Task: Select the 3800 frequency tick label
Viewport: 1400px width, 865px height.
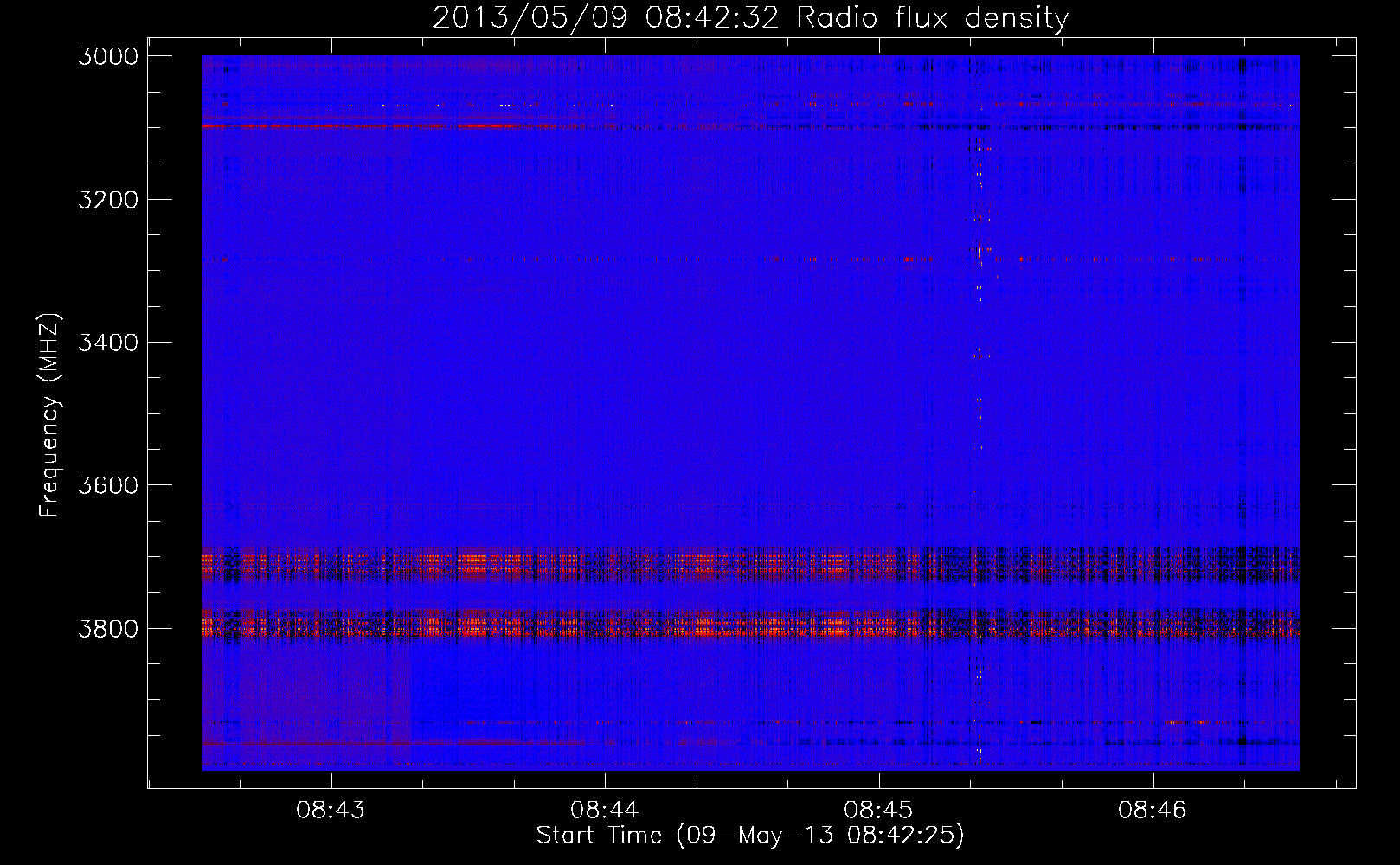Action: 108,629
